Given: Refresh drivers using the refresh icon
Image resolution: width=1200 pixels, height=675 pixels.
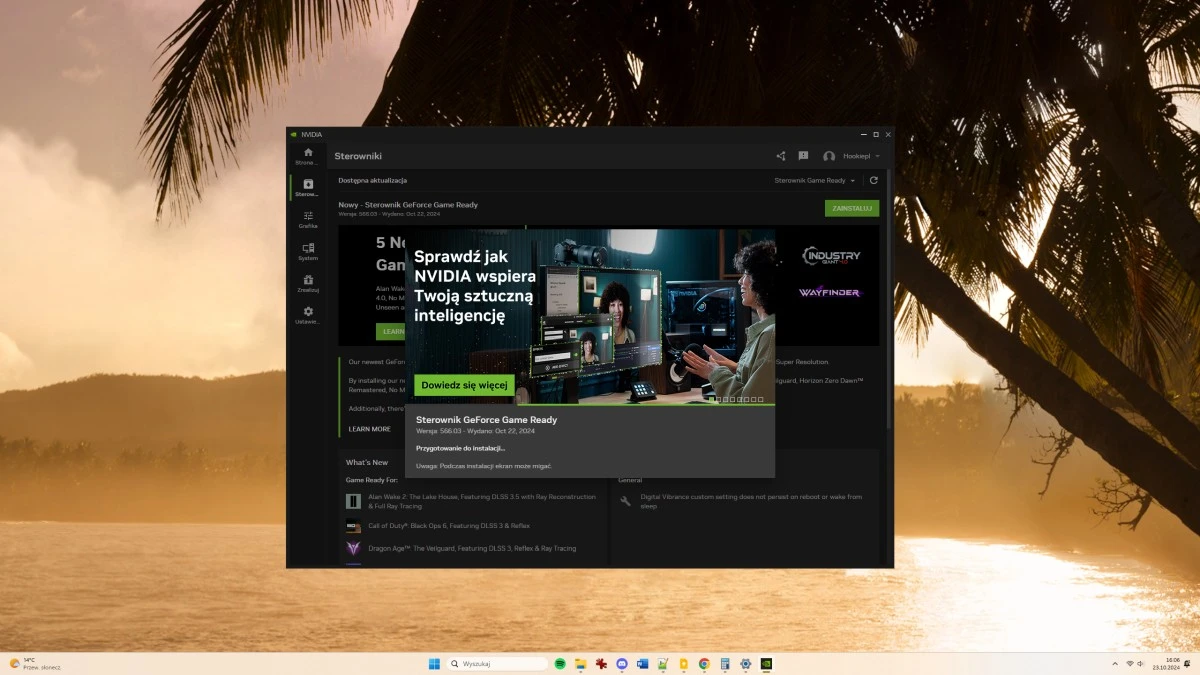Looking at the screenshot, I should (874, 180).
